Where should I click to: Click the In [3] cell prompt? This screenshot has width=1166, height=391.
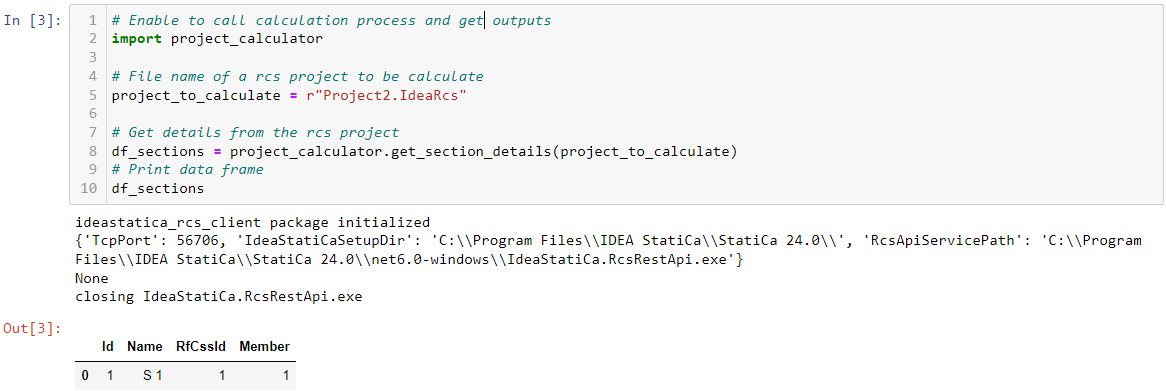32,20
